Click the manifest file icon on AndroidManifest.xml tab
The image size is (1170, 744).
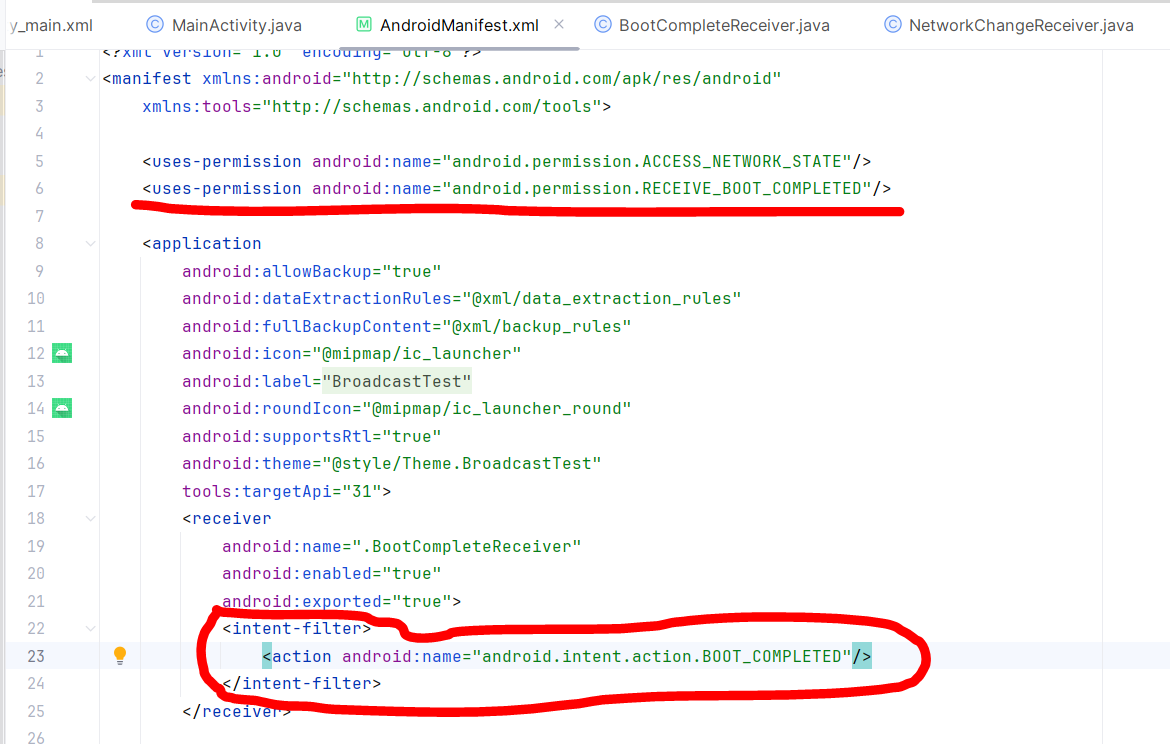click(x=362, y=25)
